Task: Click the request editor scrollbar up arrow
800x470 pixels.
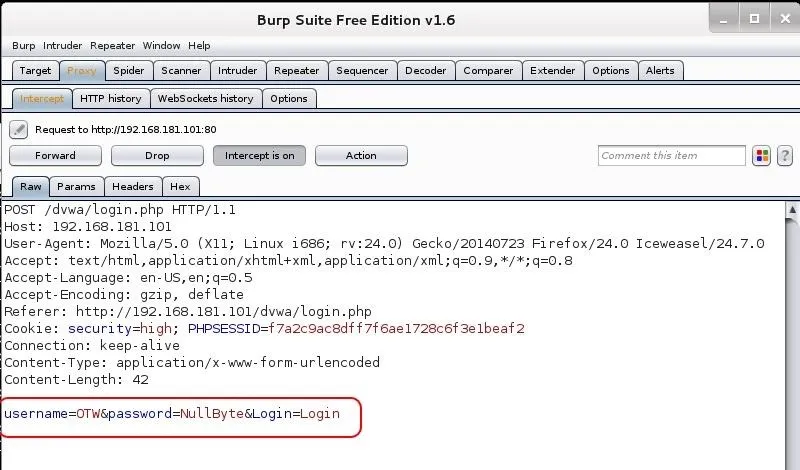Action: point(792,209)
